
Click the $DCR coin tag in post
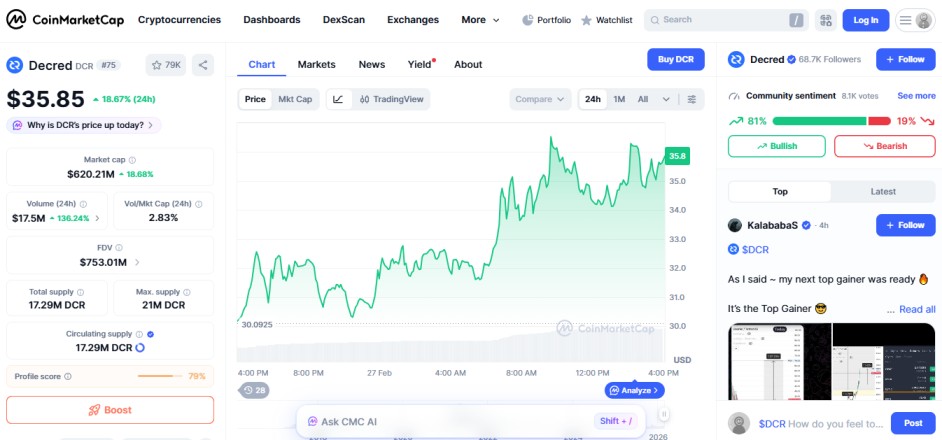click(x=749, y=249)
